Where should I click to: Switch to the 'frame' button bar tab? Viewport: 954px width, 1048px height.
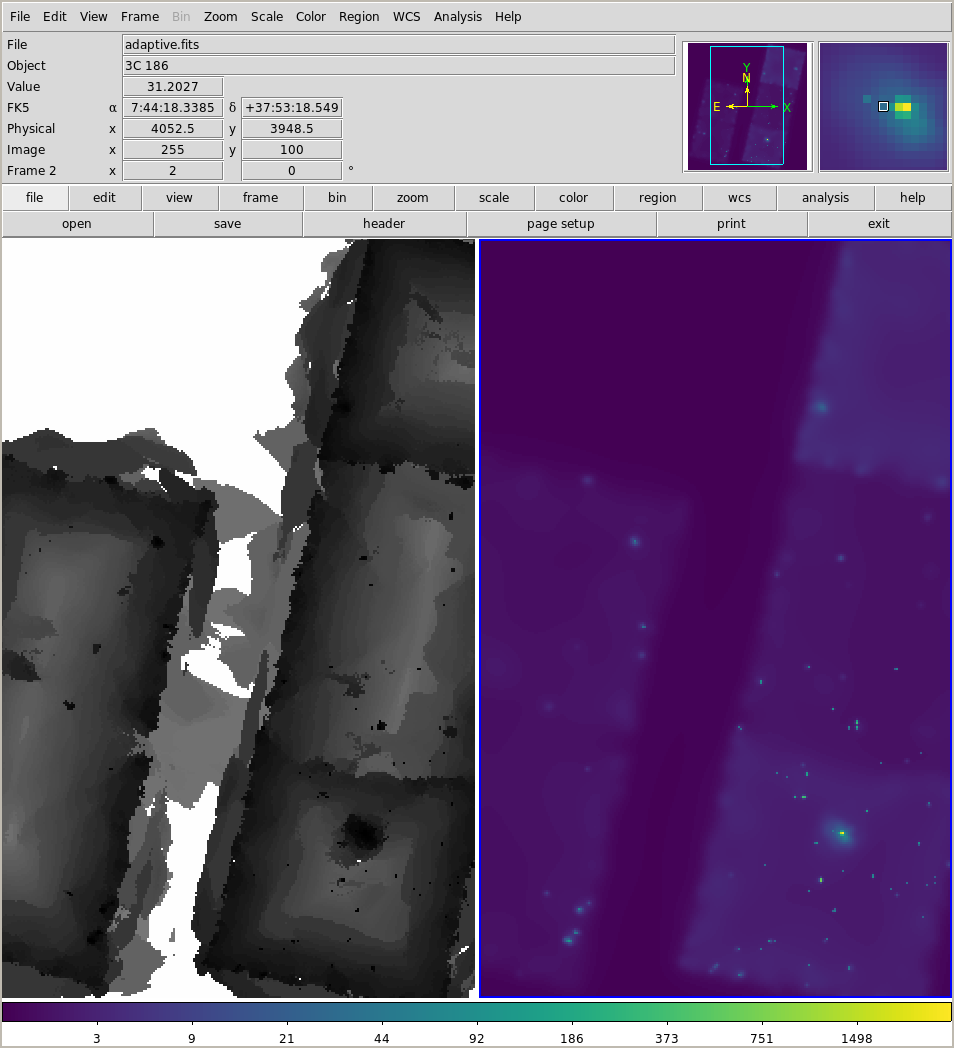260,198
